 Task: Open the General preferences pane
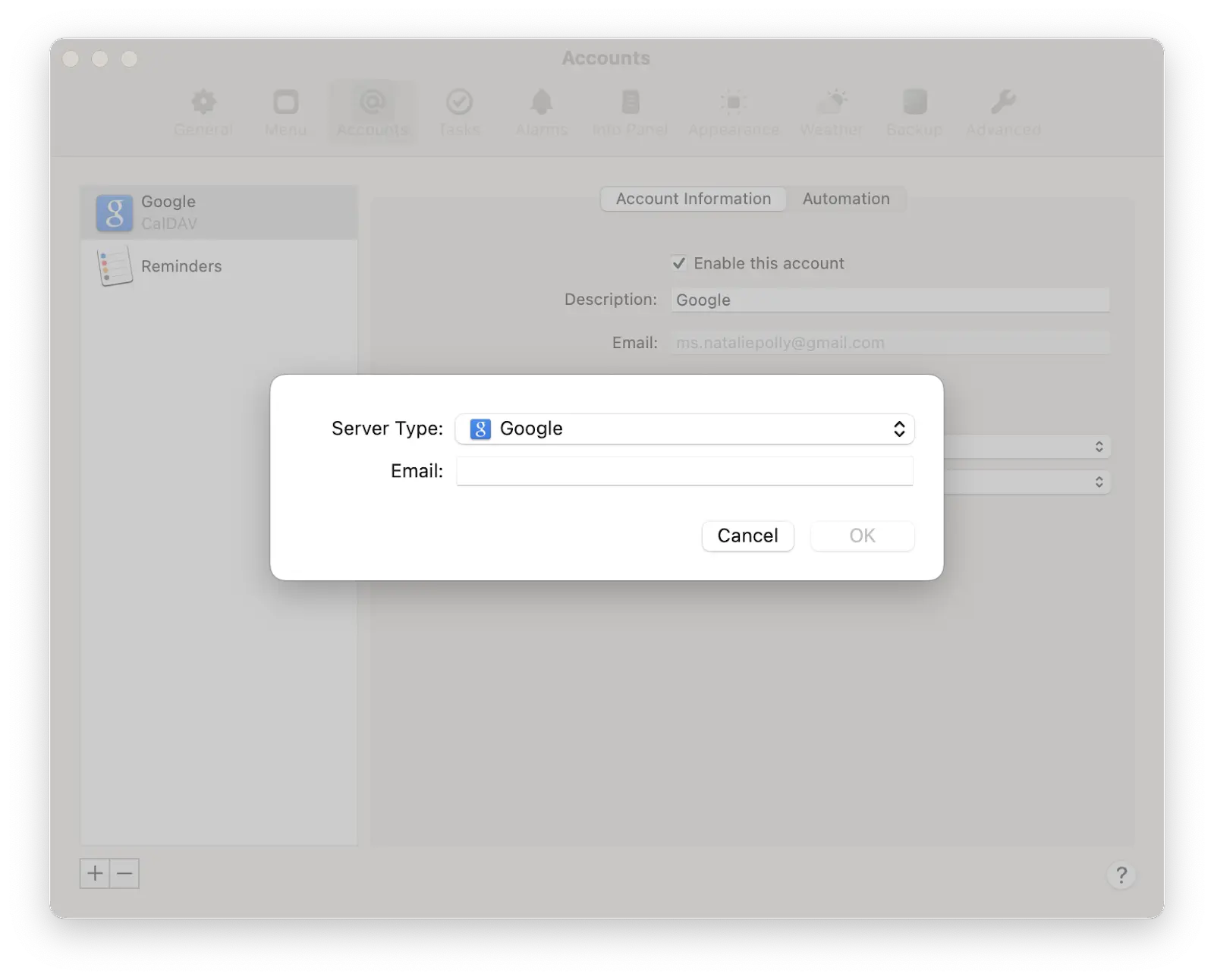tap(203, 112)
